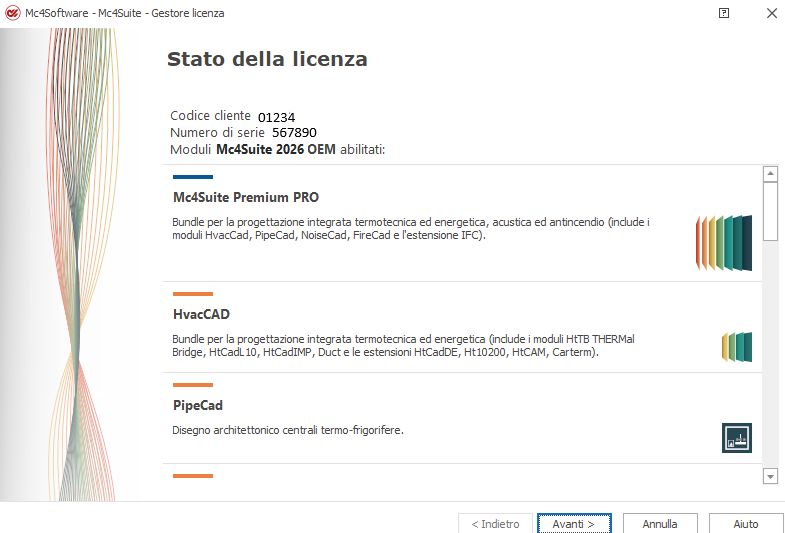Click the PipeCad module icon

click(x=737, y=437)
